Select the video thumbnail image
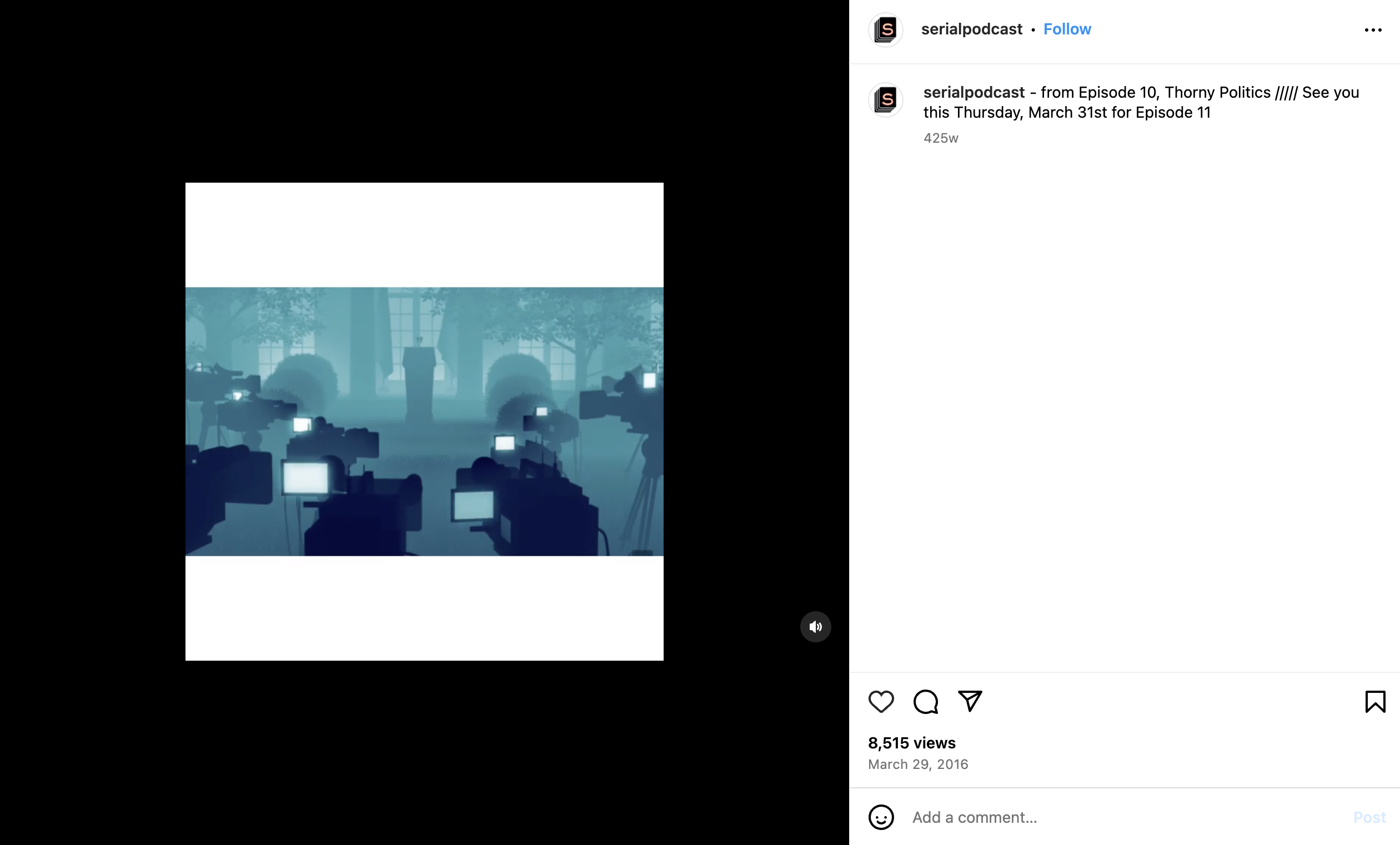 (x=424, y=422)
